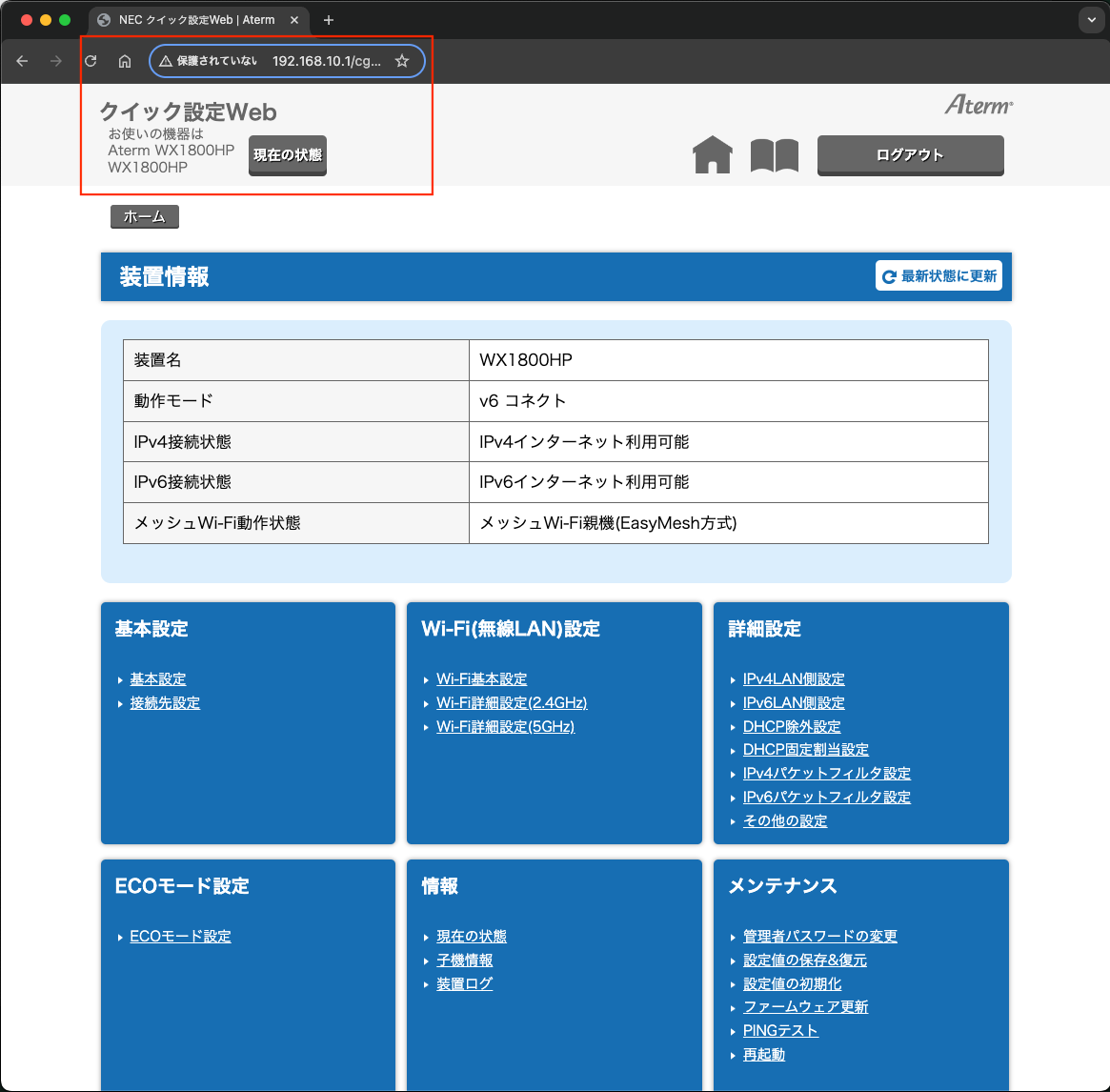Bookmark this page with the star icon
This screenshot has width=1110, height=1092.
pyautogui.click(x=402, y=61)
